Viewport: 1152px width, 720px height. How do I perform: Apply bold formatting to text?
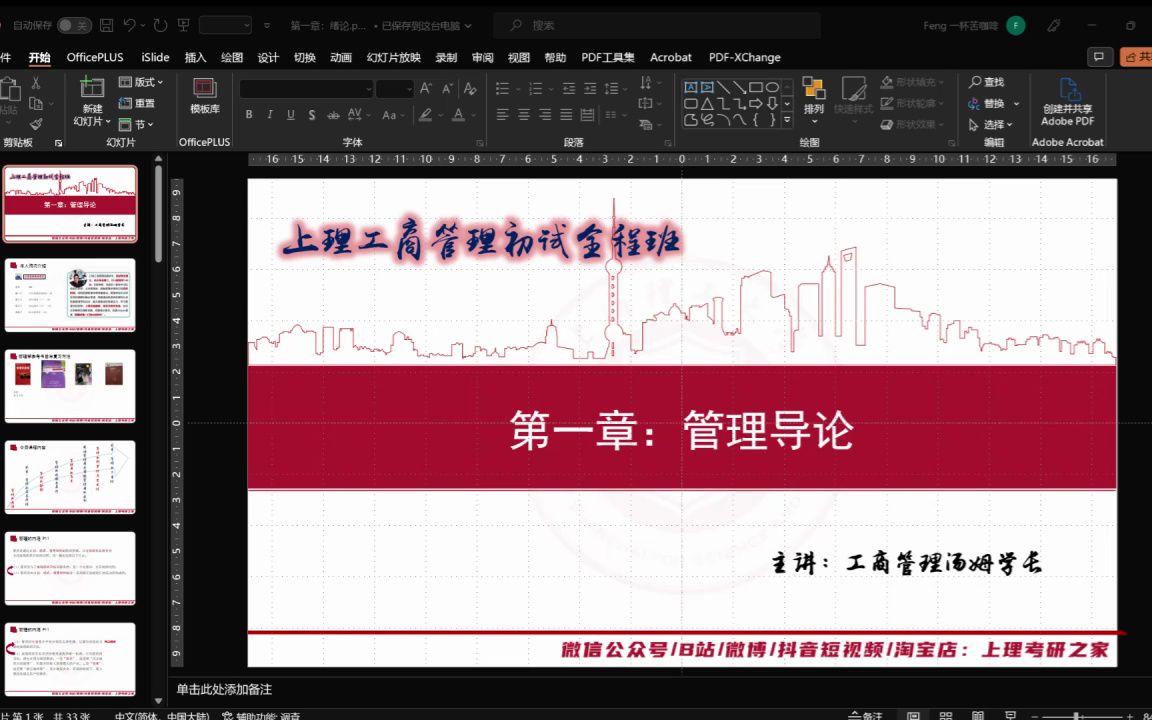tap(249, 114)
